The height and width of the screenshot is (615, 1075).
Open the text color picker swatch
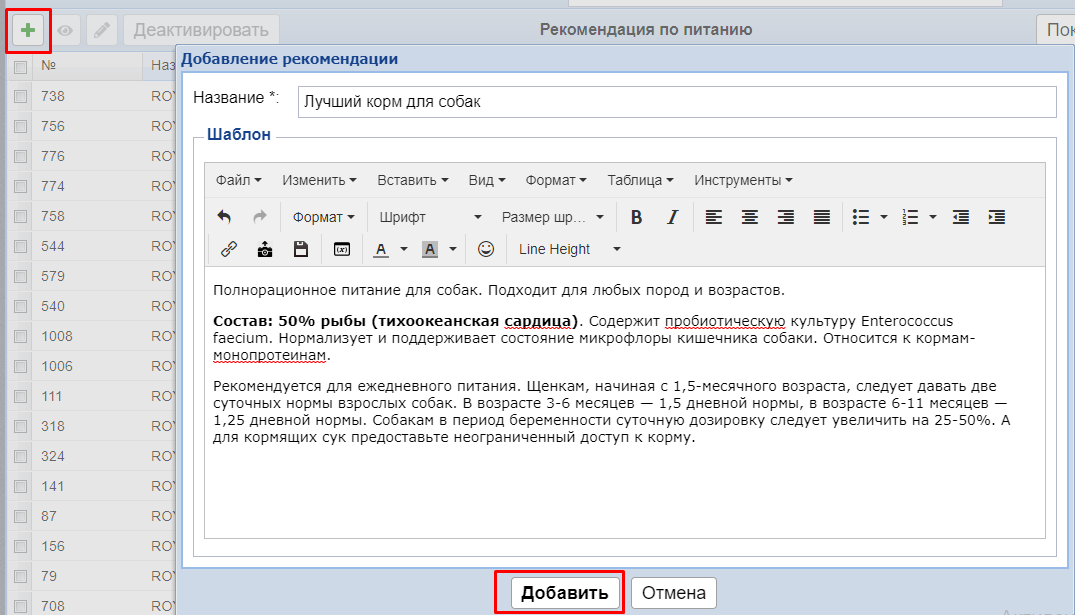coord(381,249)
